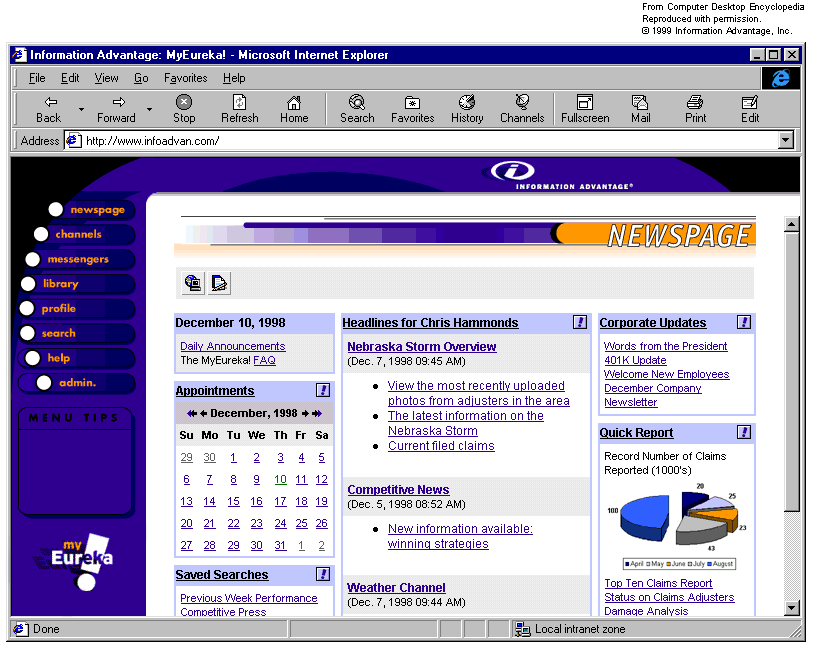Image resolution: width=814 pixels, height=651 pixels.
Task: Click the Saved Searches exclamation icon
Action: pos(323,574)
